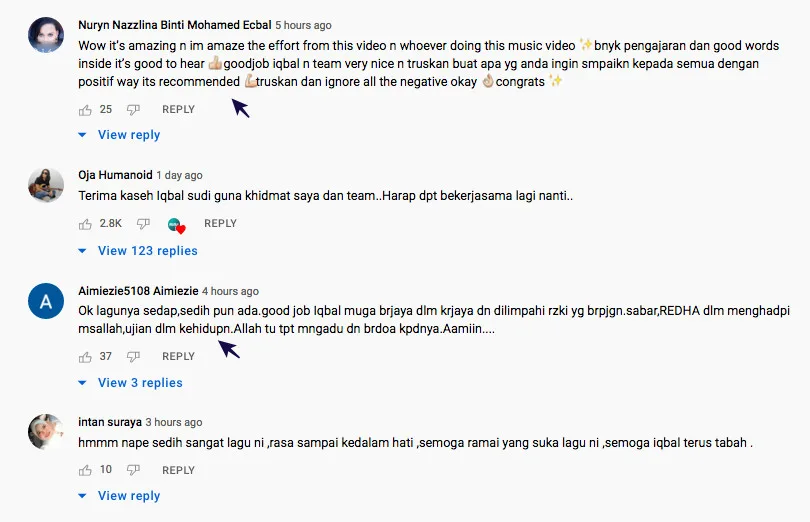Dislike Nuryn Nazzlina's comment
810x522 pixels.
coord(133,110)
